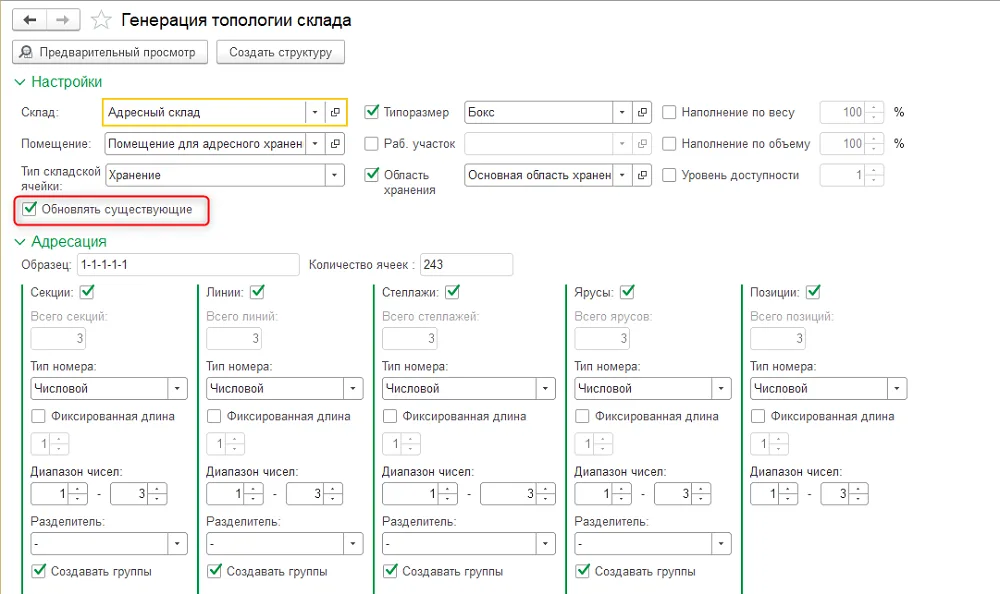
Task: Toggle Создавать группы under Линии
Action: (214, 570)
